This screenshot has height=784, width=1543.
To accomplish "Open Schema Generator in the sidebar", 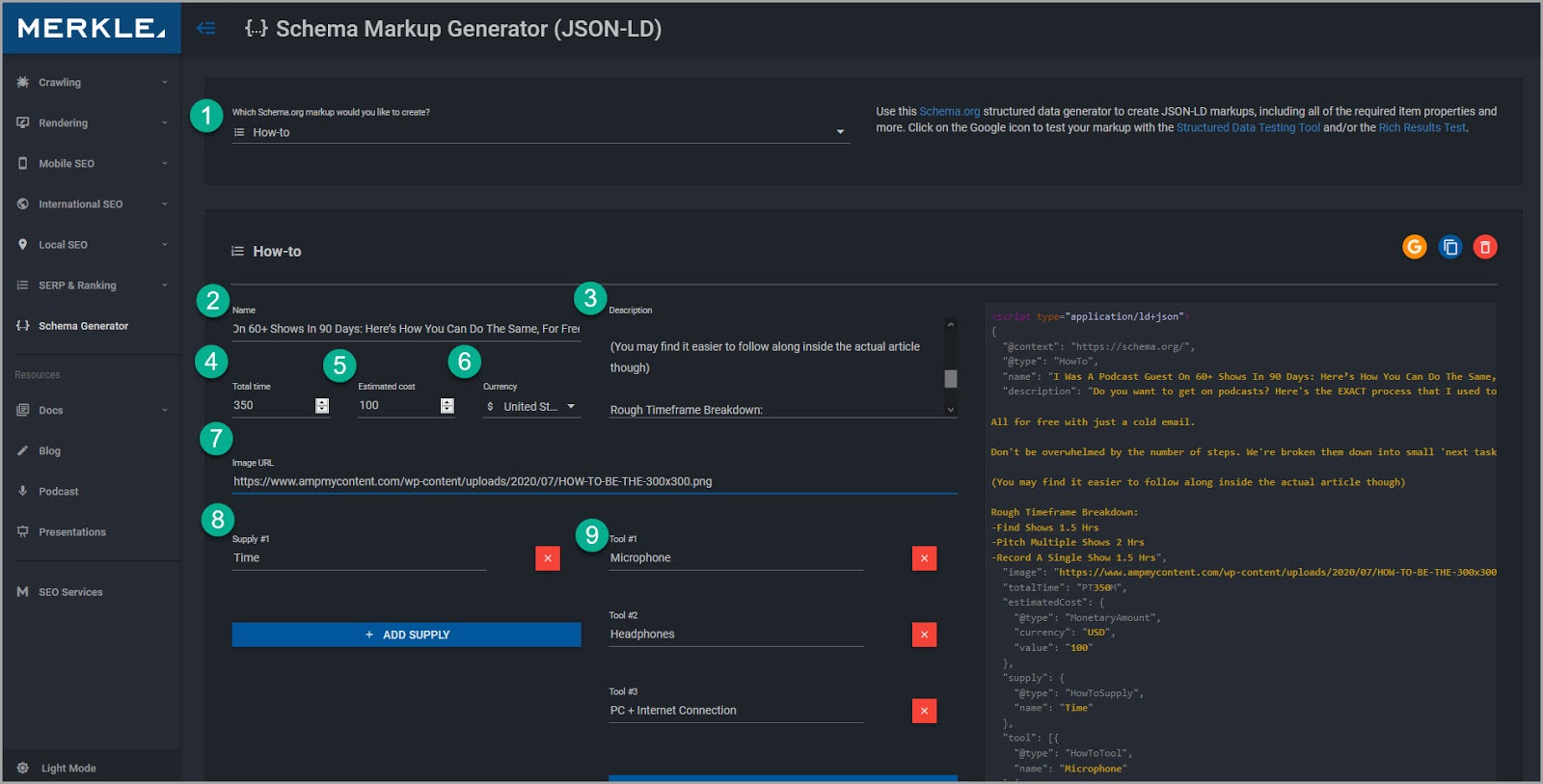I will coord(83,326).
